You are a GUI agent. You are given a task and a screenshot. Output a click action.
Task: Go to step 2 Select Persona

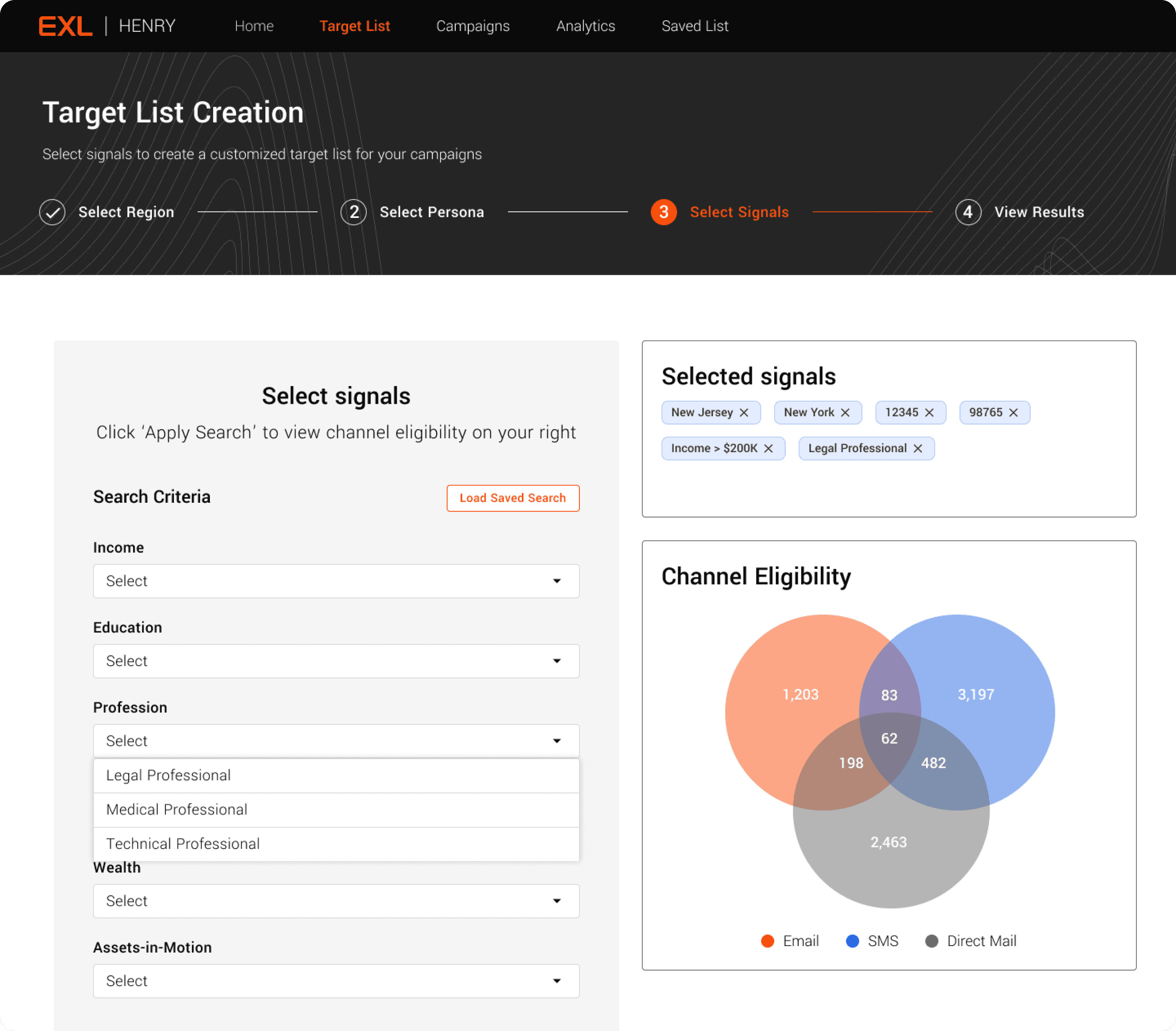click(354, 212)
